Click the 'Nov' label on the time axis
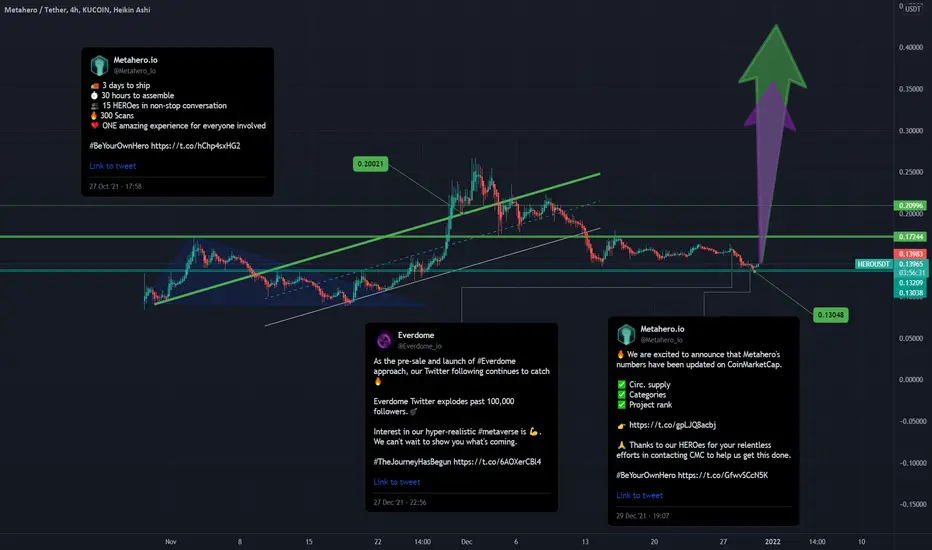This screenshot has height=550, width=932. pos(171,542)
